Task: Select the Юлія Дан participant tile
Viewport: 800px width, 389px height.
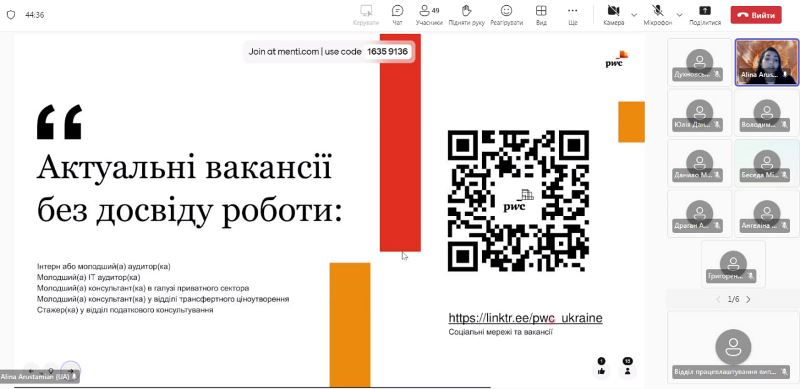Action: coord(699,112)
